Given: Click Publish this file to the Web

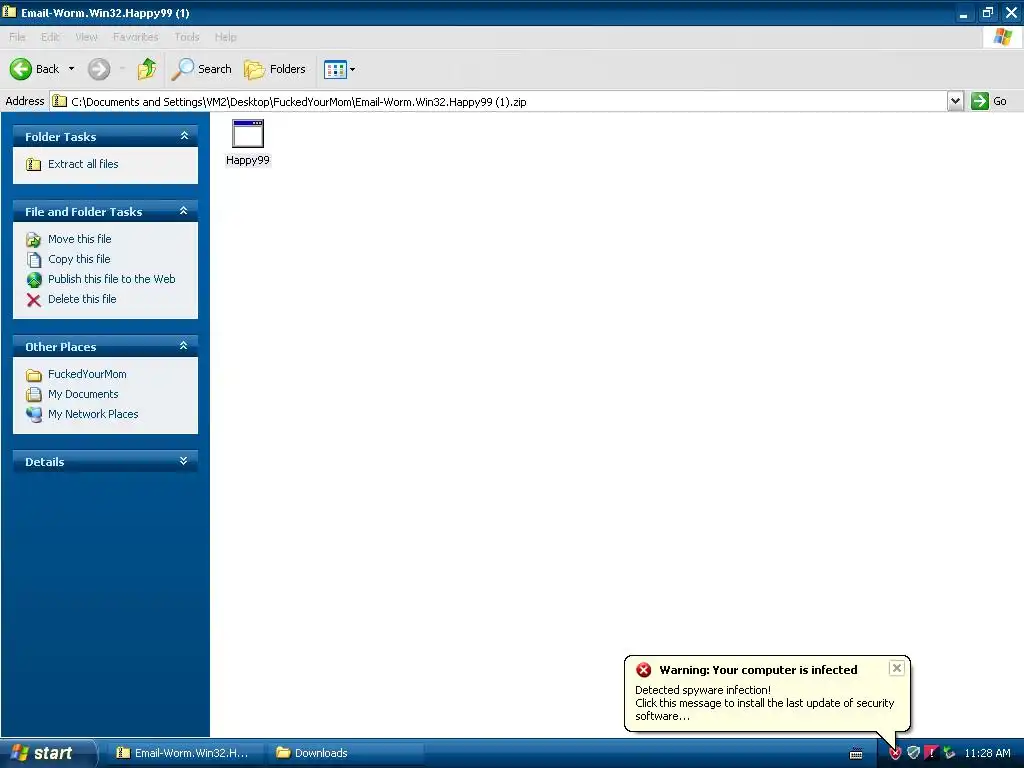Looking at the screenshot, I should click(x=112, y=279).
